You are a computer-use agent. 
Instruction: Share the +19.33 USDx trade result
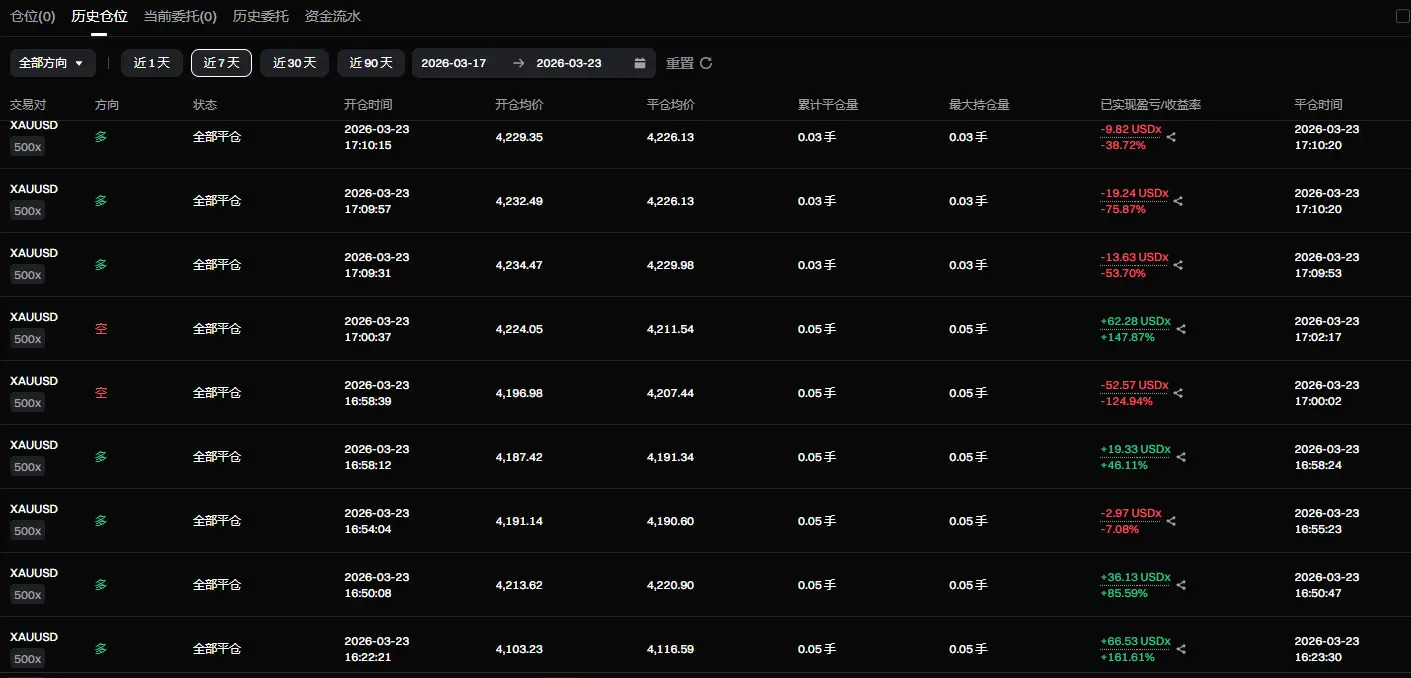pyautogui.click(x=1181, y=457)
